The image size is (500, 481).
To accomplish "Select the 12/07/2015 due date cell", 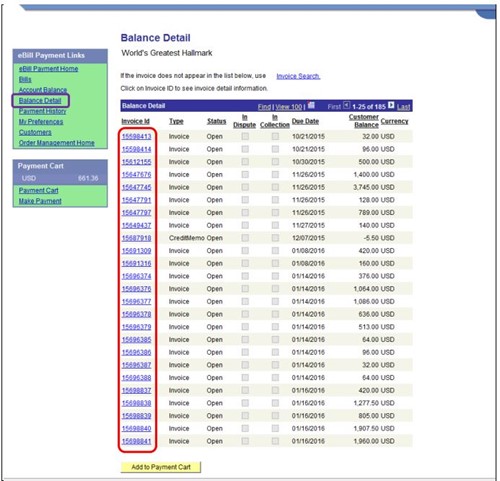I will pyautogui.click(x=308, y=238).
